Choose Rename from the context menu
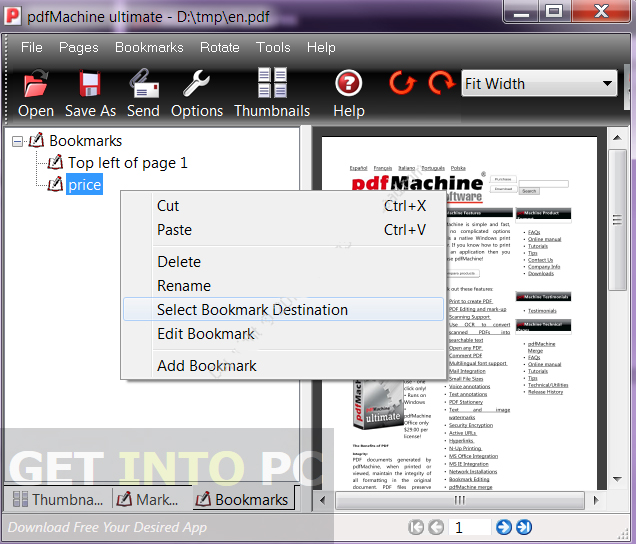The height and width of the screenshot is (544, 636). point(283,286)
